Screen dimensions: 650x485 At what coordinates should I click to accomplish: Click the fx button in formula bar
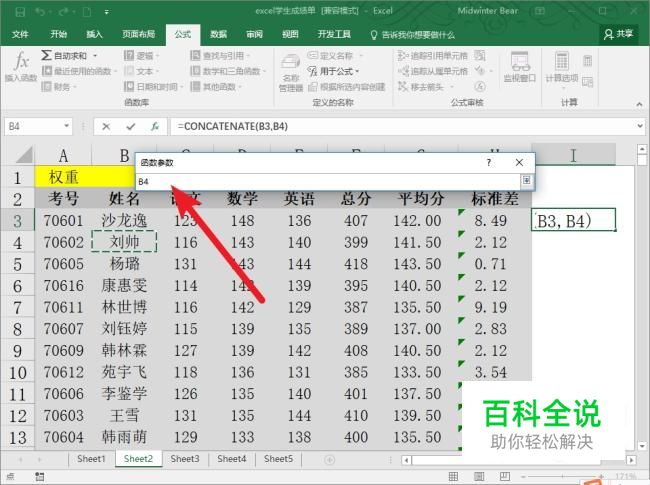tap(155, 126)
